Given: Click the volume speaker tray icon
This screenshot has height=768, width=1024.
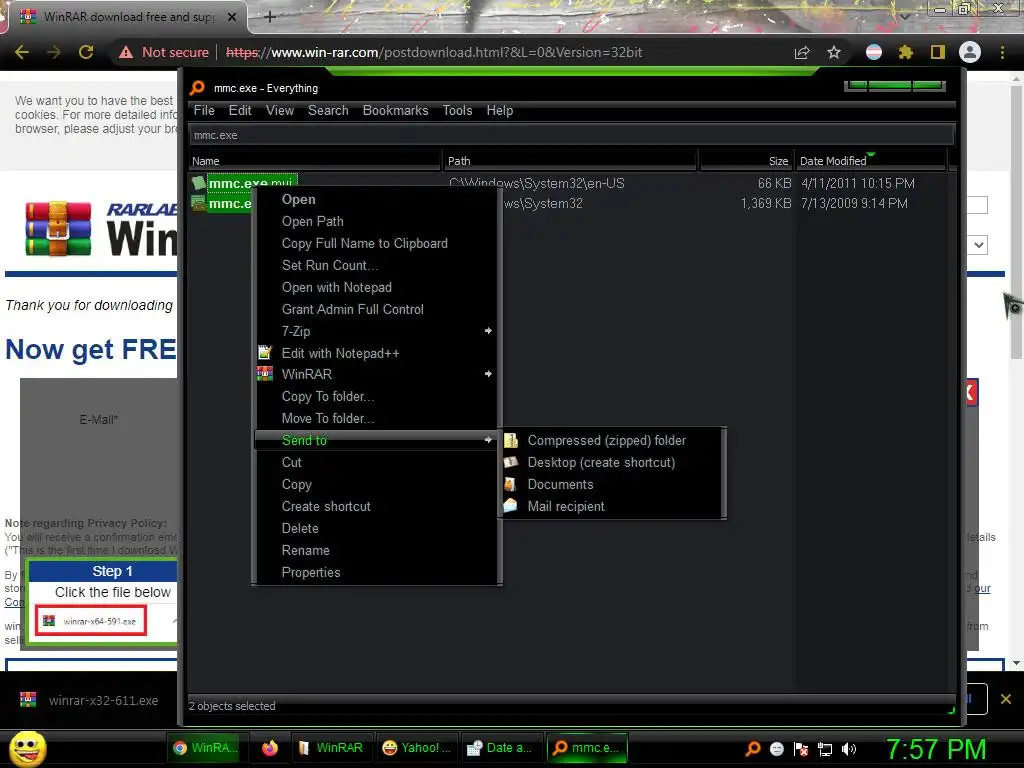Looking at the screenshot, I should tap(848, 748).
